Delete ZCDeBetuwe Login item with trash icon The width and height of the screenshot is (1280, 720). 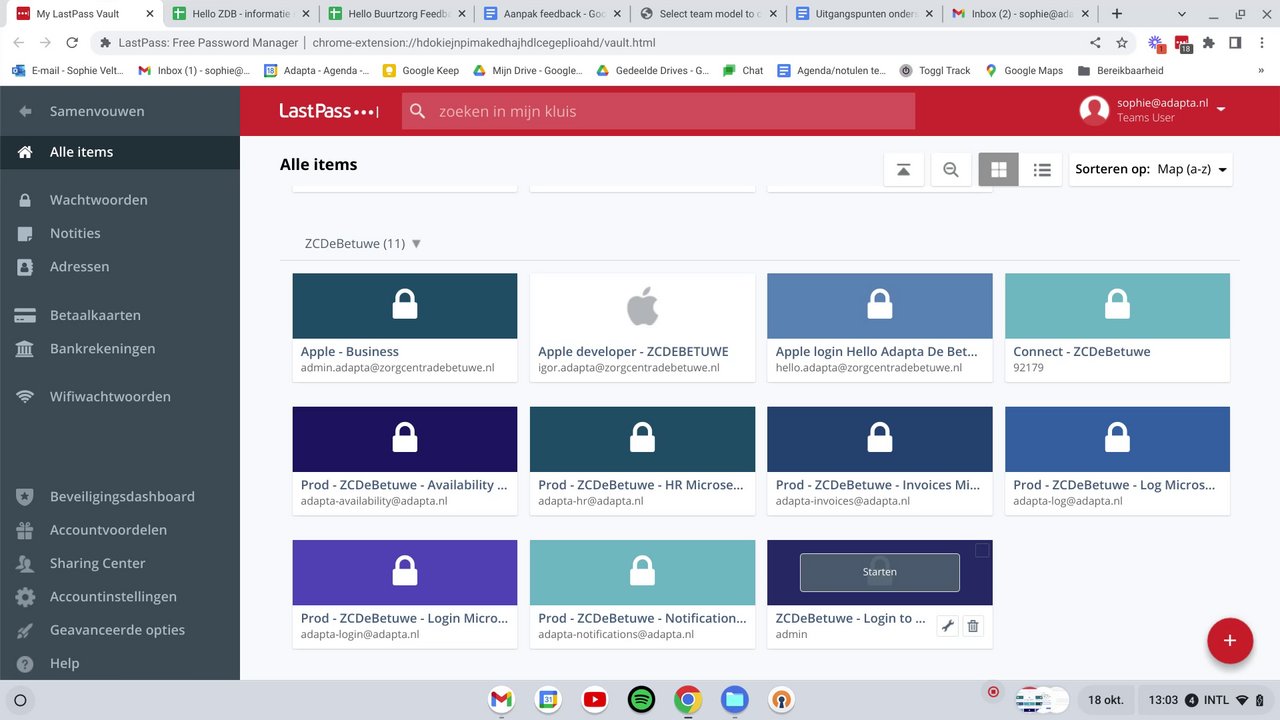pyautogui.click(x=973, y=627)
